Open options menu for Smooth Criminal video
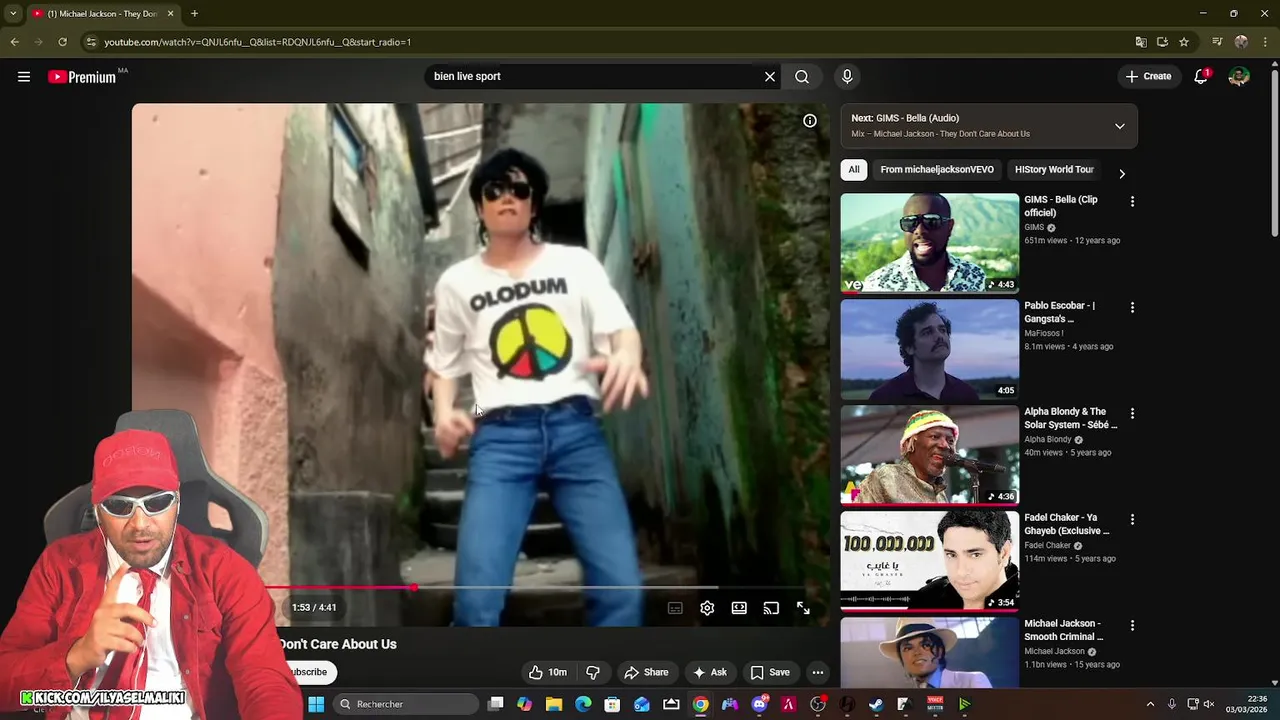Viewport: 1280px width, 720px height. [1132, 625]
